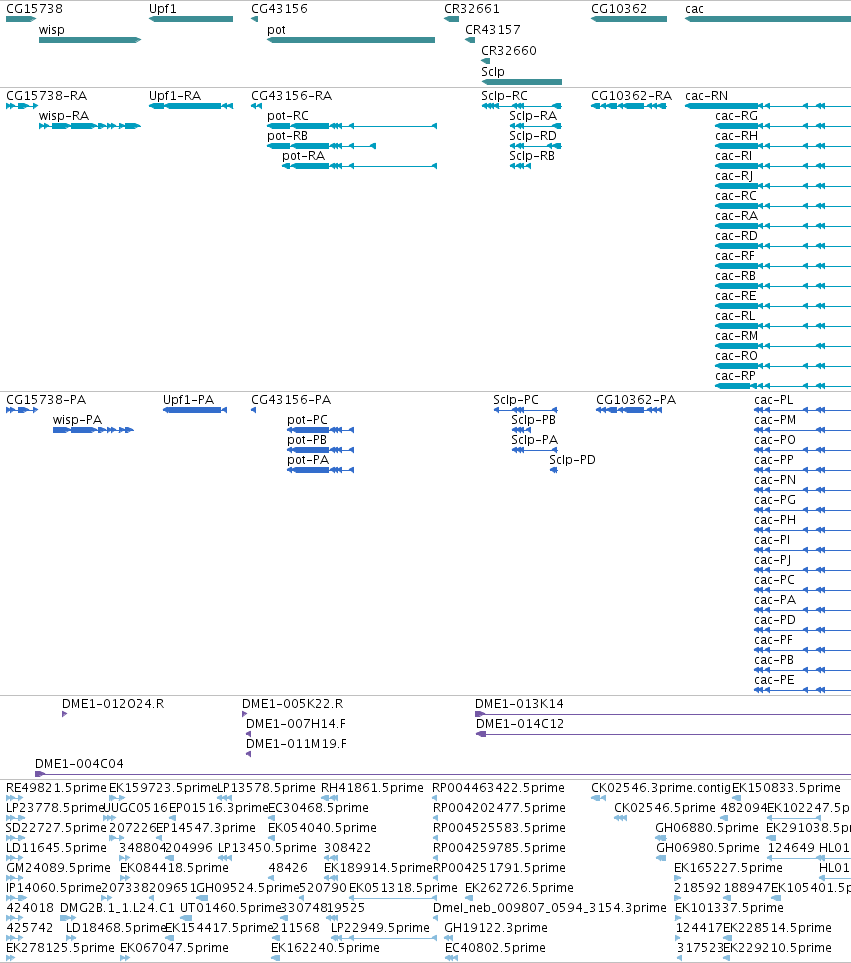Click the pot-PA protein glyph
851x963 pixels.
tap(321, 470)
